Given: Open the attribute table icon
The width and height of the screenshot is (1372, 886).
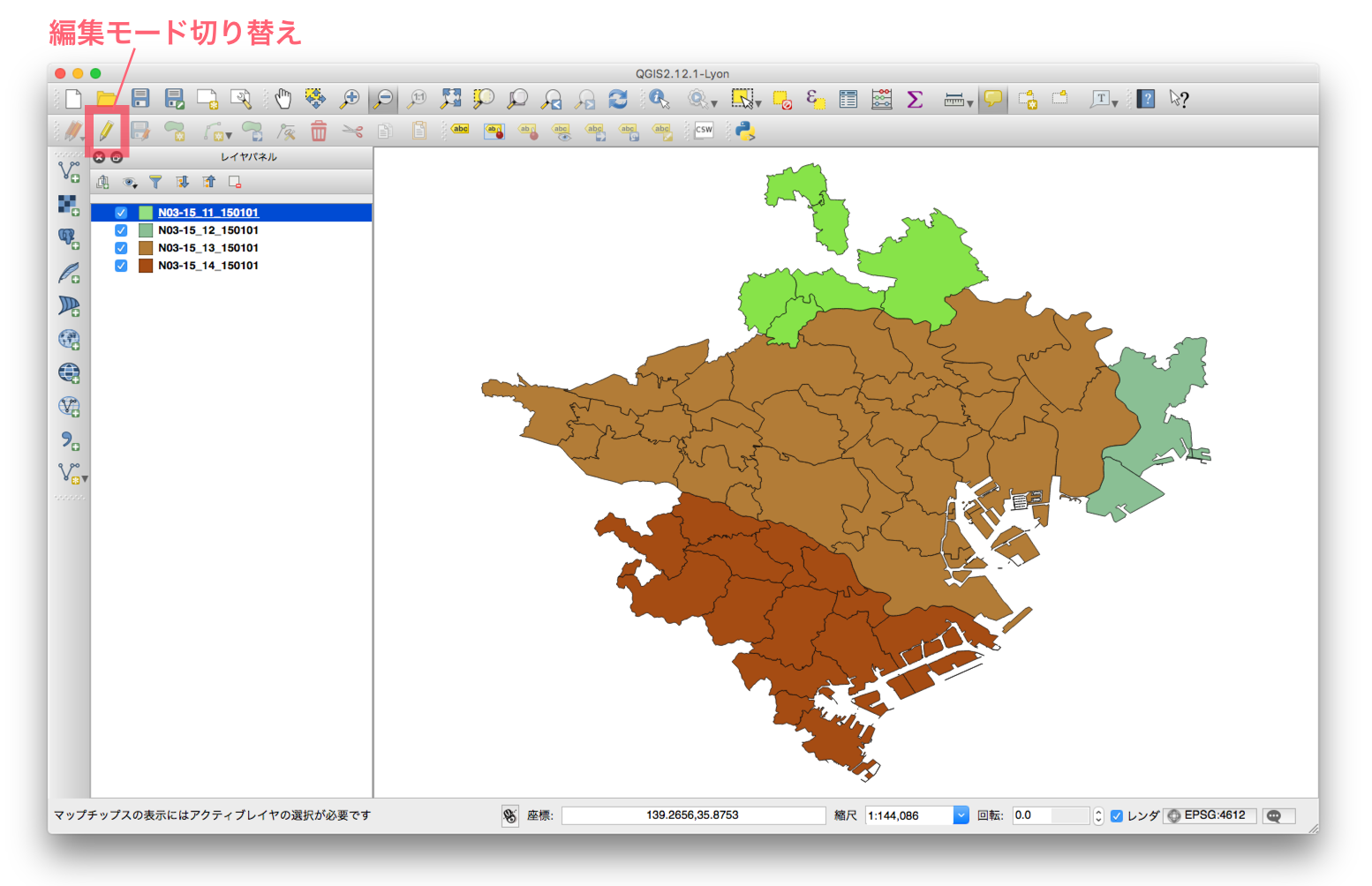Looking at the screenshot, I should [848, 99].
